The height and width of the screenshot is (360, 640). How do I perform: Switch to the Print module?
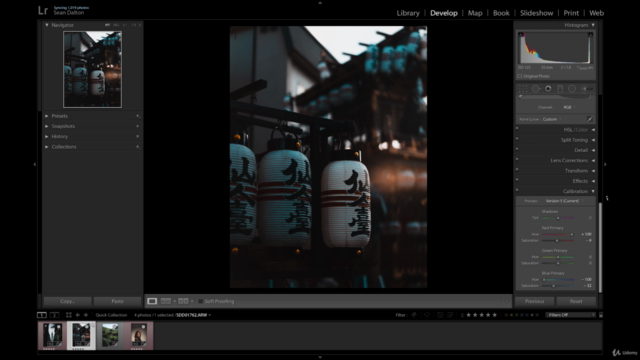click(571, 13)
